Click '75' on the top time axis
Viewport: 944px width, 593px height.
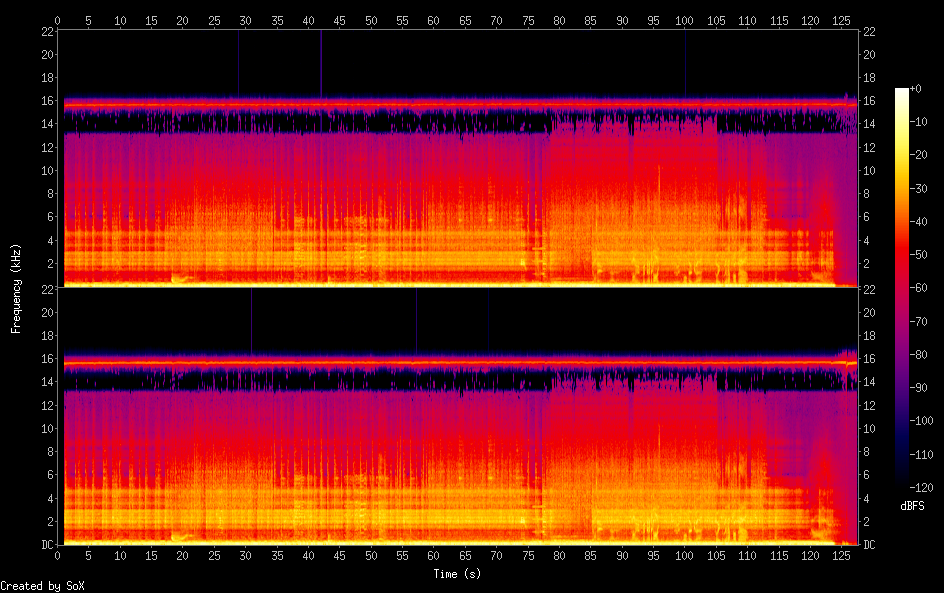(x=528, y=20)
